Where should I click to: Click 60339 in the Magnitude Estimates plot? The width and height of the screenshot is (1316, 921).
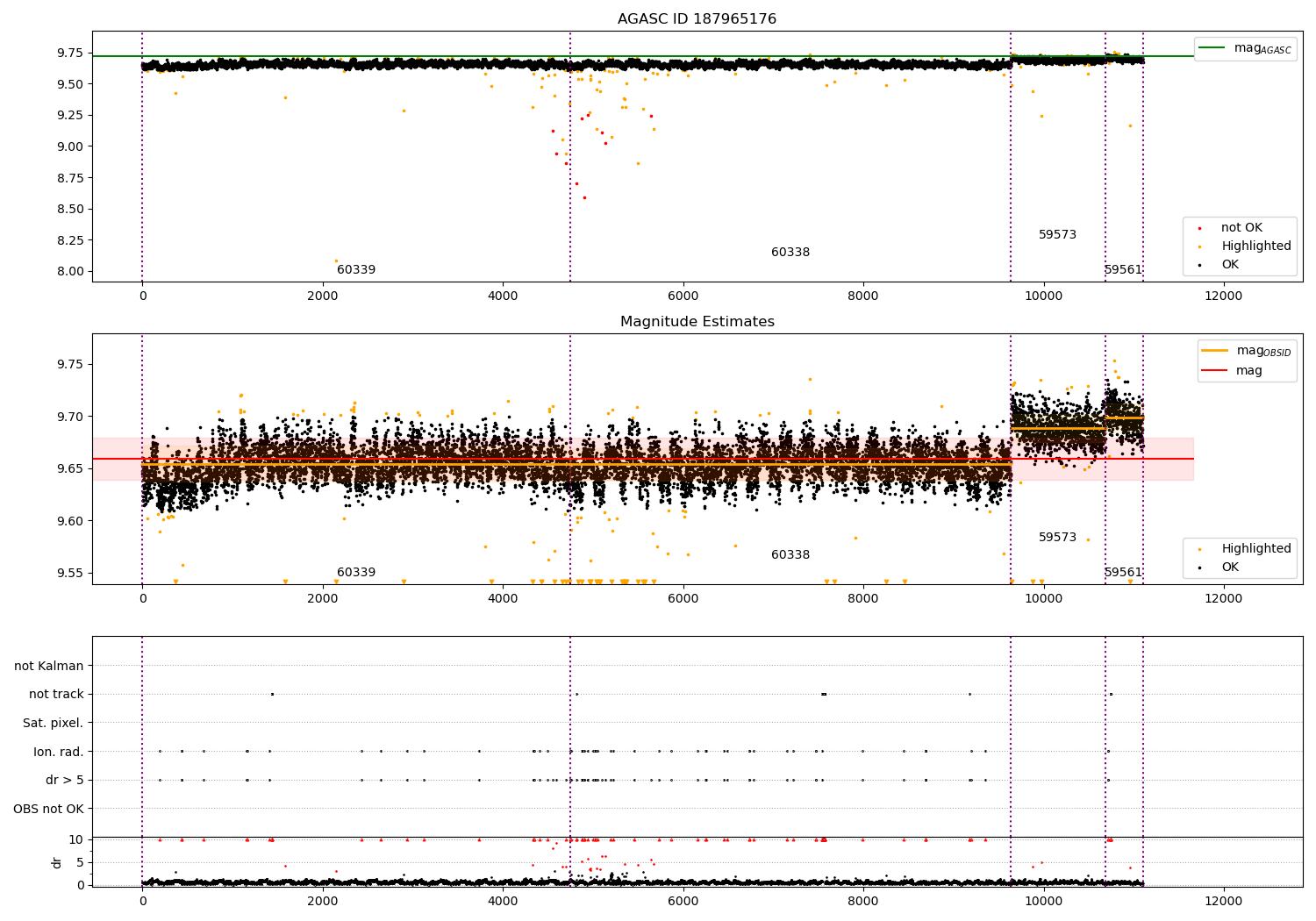pyautogui.click(x=356, y=573)
